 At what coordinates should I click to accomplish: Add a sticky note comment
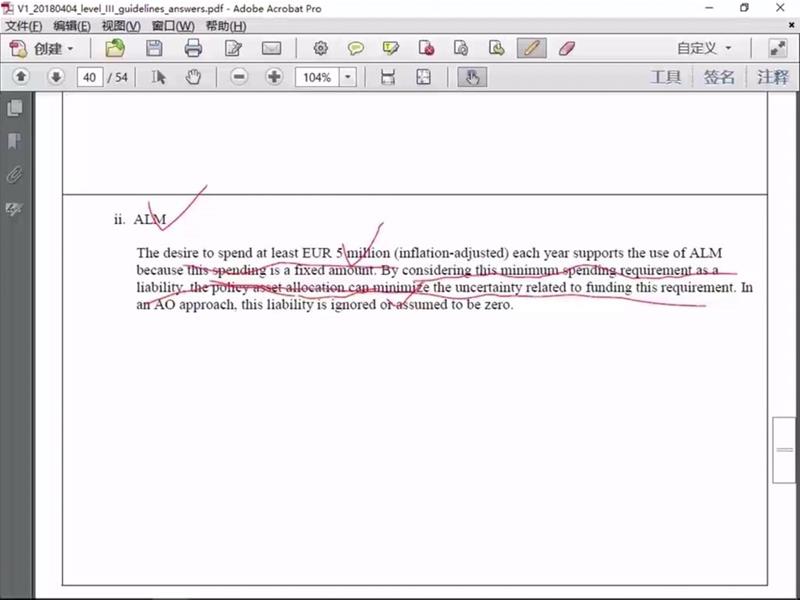coord(355,48)
